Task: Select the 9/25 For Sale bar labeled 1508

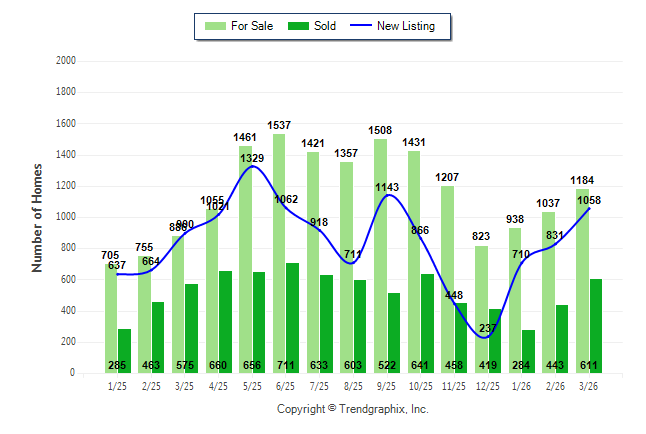Action: (381, 250)
